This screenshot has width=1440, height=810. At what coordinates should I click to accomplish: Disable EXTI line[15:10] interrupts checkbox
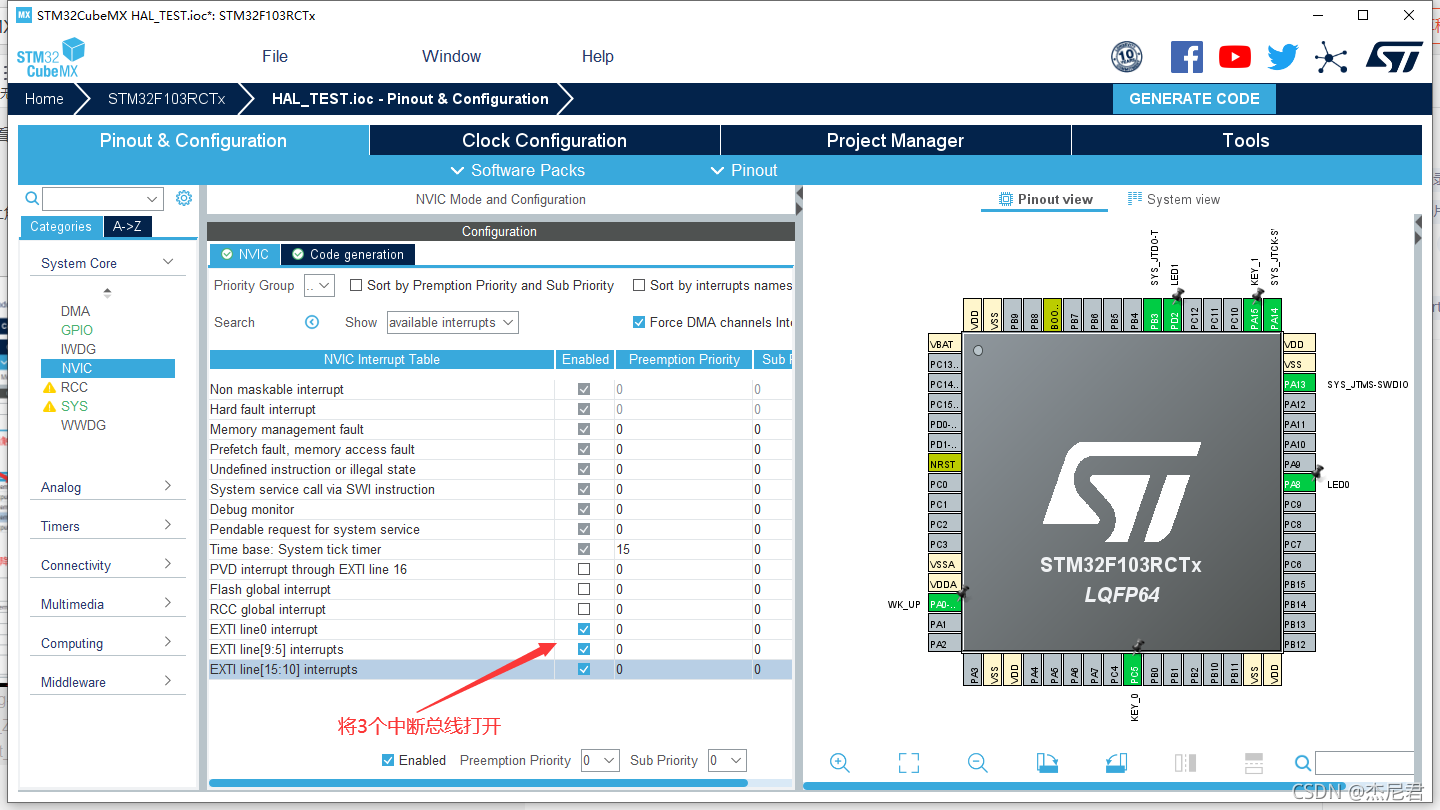click(584, 669)
